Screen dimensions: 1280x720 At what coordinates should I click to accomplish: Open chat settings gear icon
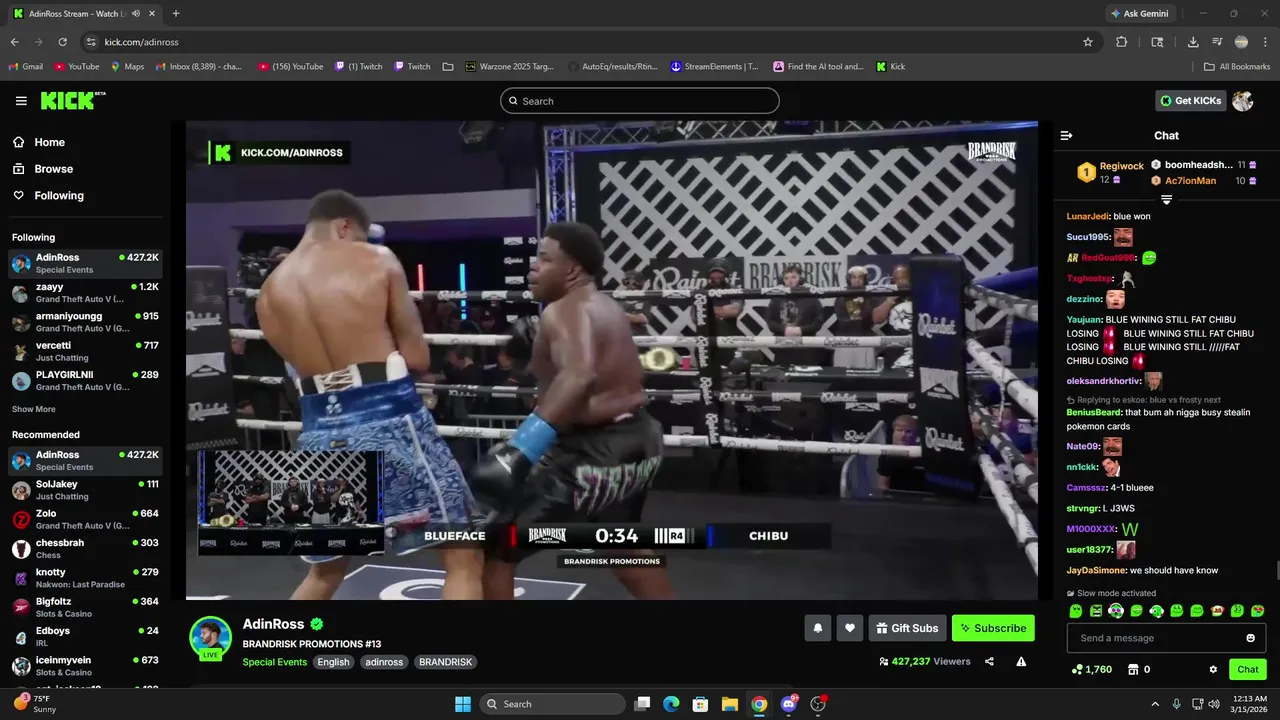[x=1213, y=669]
